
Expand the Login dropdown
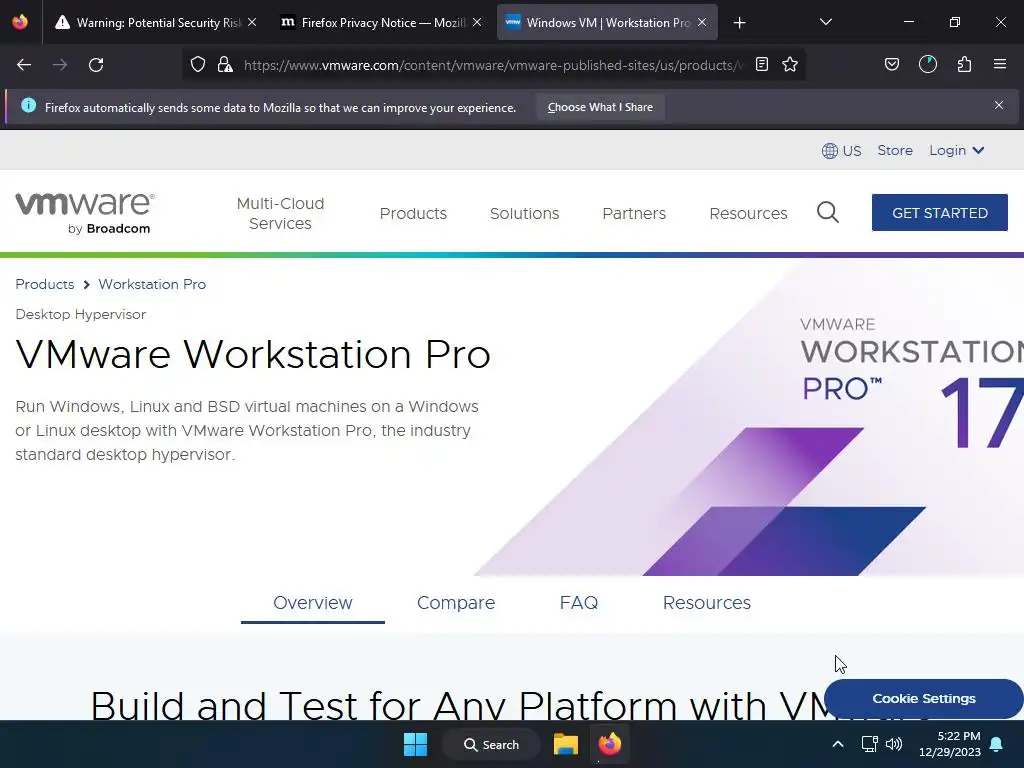pyautogui.click(x=956, y=150)
